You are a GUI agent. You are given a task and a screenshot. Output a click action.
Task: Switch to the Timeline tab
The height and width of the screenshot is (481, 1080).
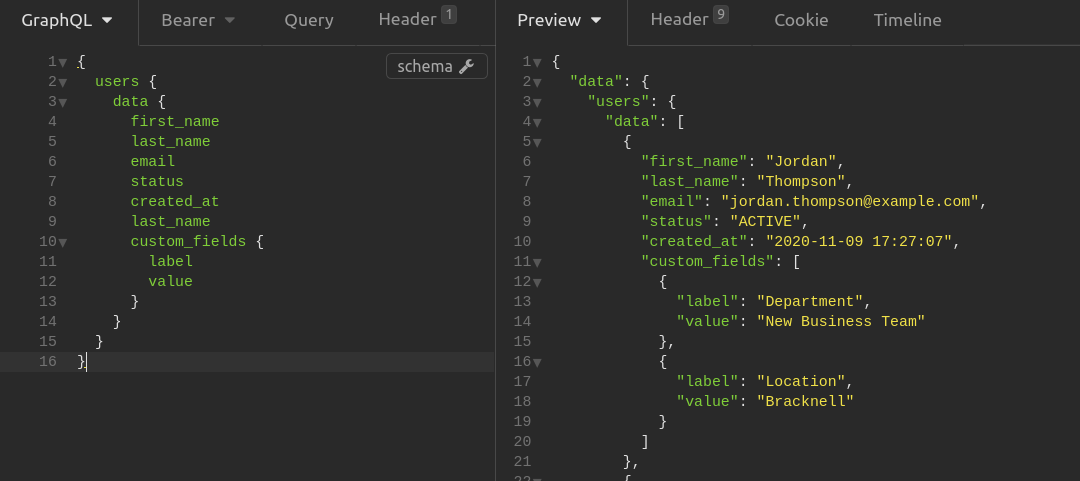tap(907, 21)
